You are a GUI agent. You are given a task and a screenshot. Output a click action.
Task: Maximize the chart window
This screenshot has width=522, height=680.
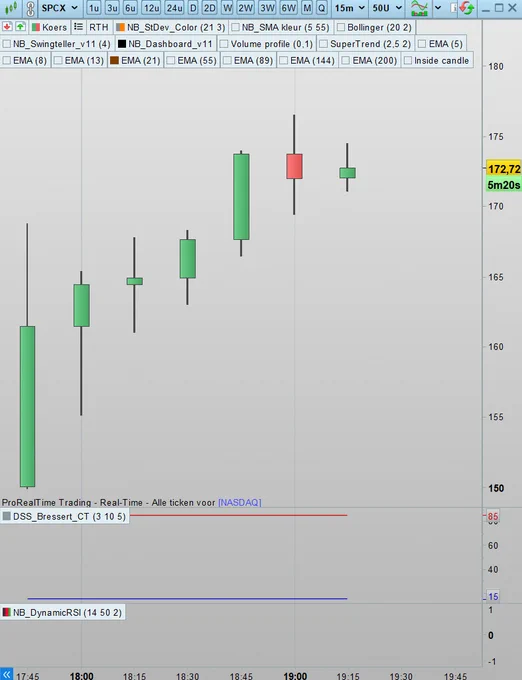click(x=499, y=8)
